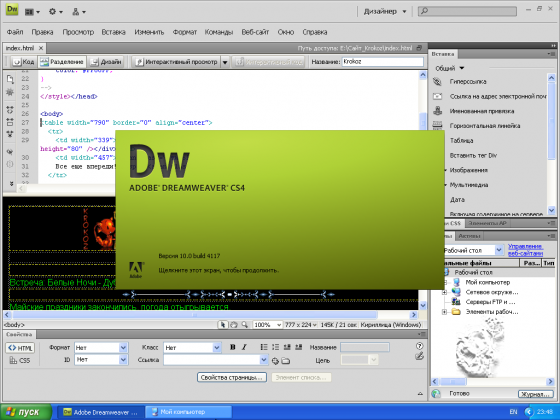Select the Zoom magnifier tool in status bar
Screen dimensions: 560x420
click(245, 325)
